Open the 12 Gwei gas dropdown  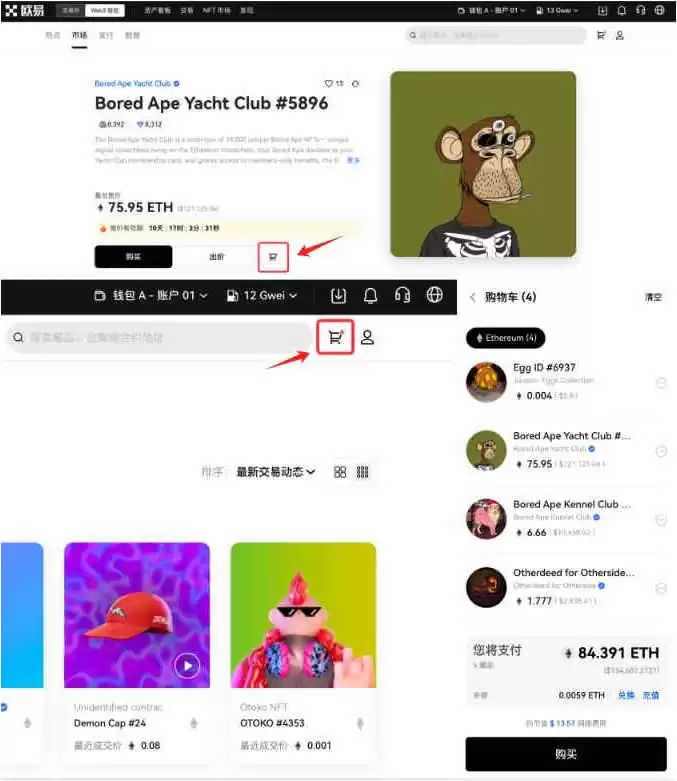pos(262,296)
